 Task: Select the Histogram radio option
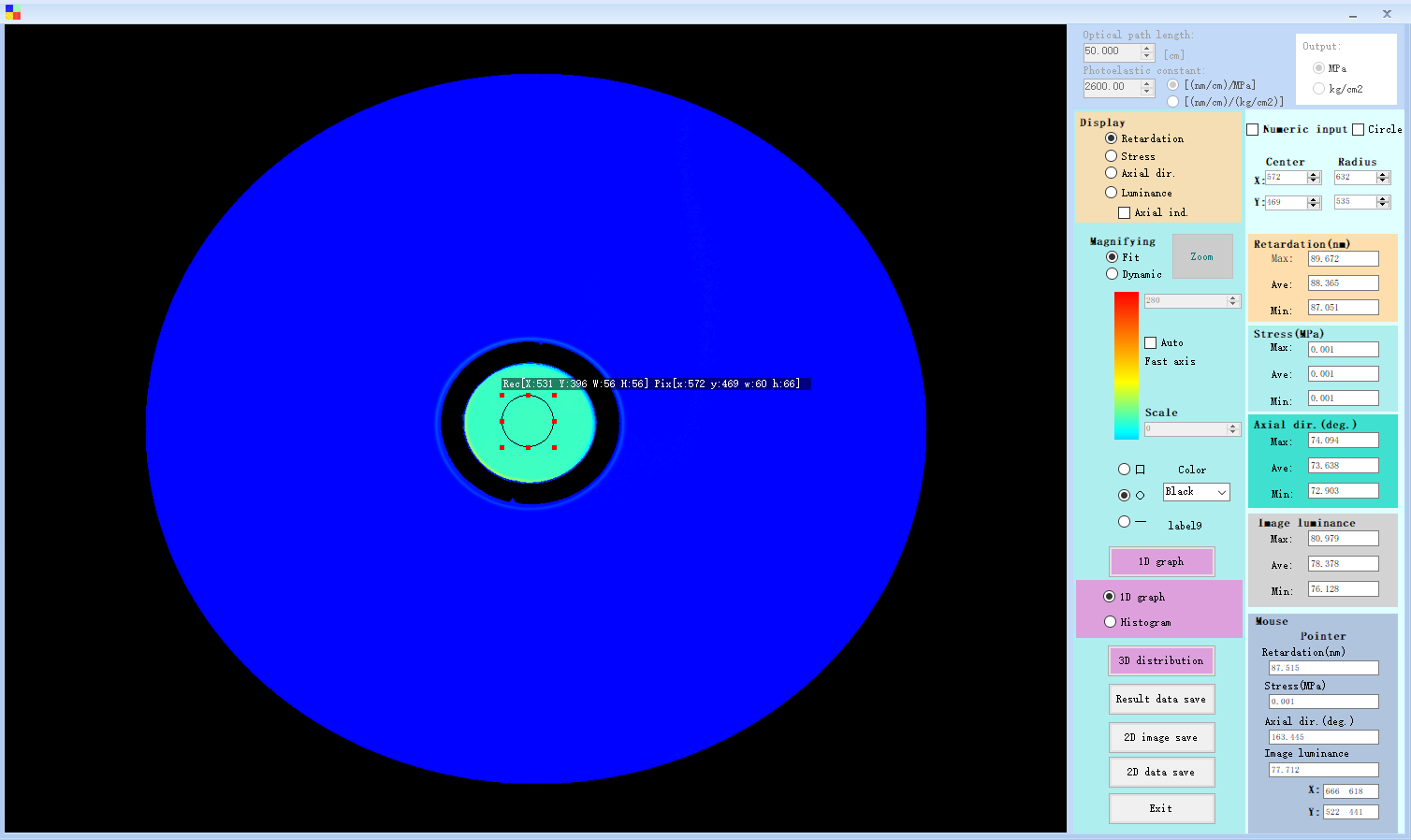[1111, 622]
